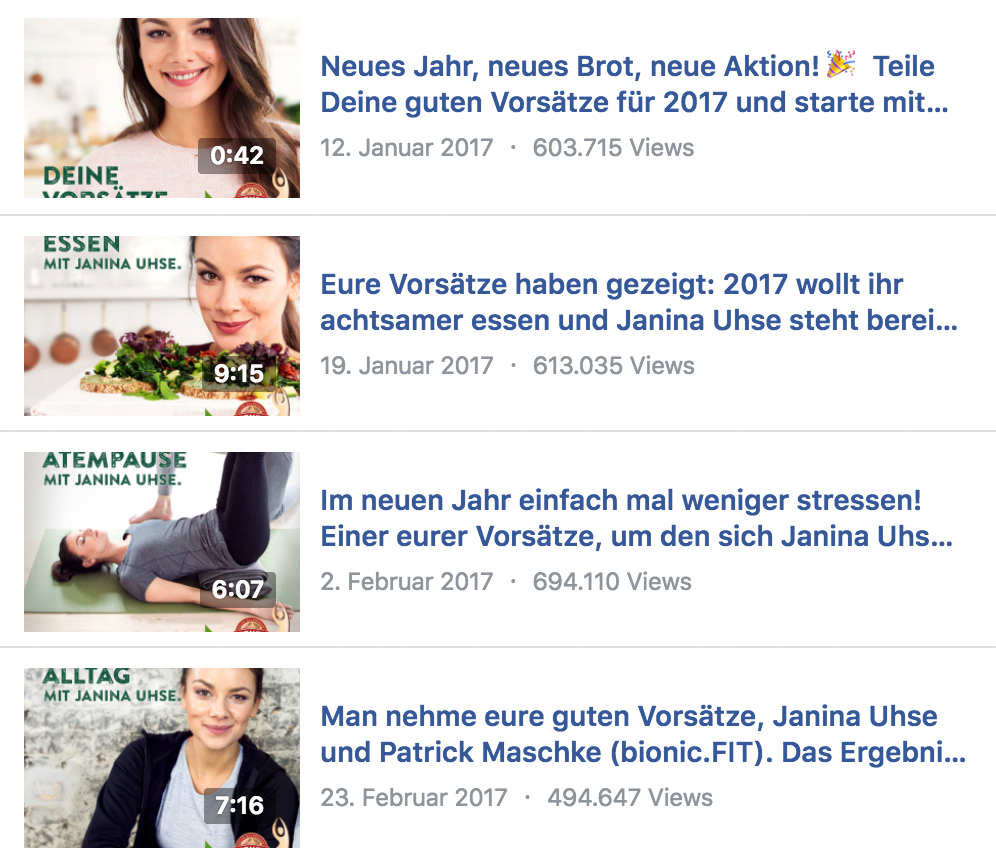The width and height of the screenshot is (996, 862).
Task: Play the 'Alltag mit Janina Uhse' thumbnail
Action: [x=162, y=758]
